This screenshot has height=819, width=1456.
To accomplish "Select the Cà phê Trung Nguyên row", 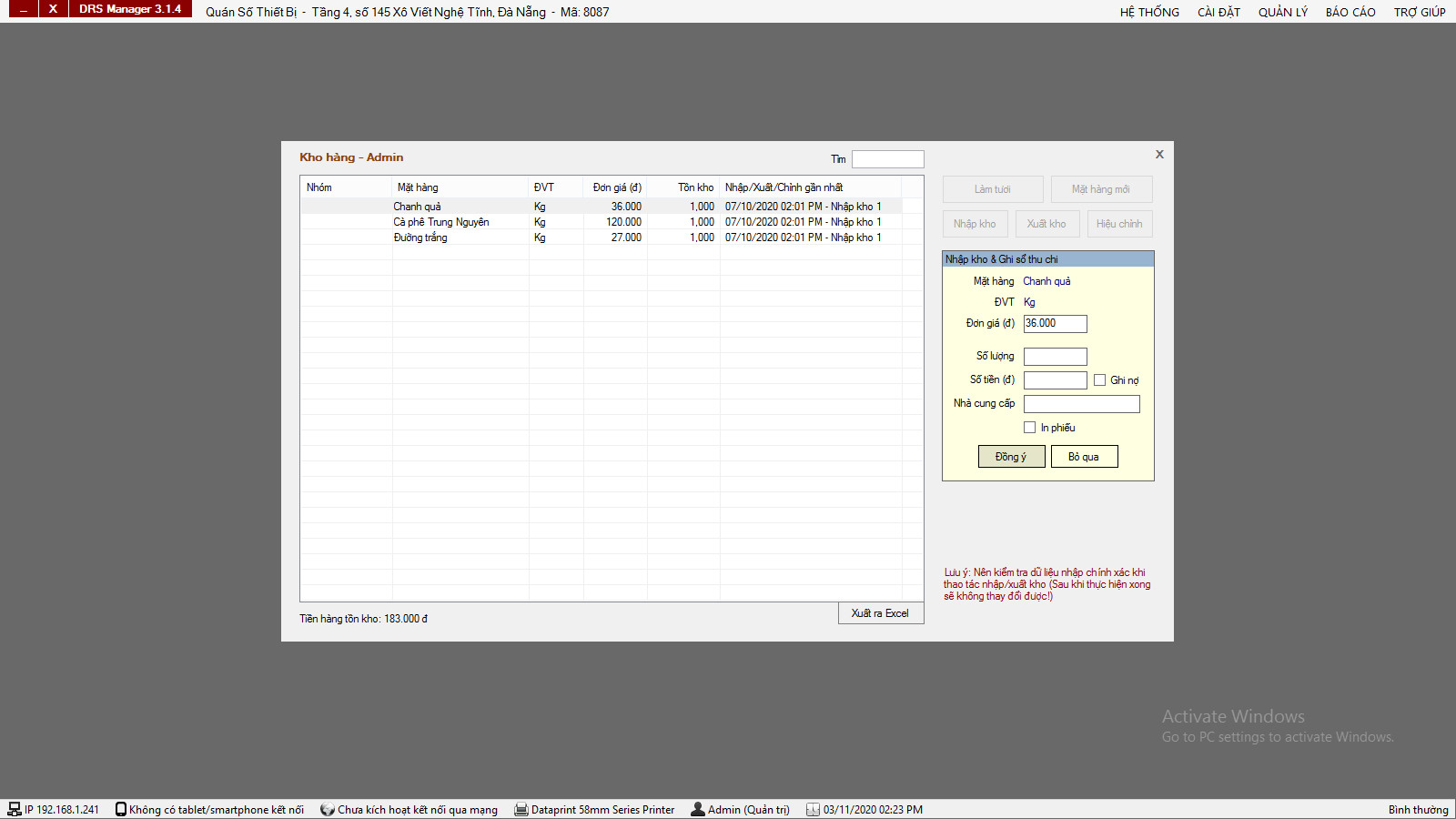I will (441, 222).
